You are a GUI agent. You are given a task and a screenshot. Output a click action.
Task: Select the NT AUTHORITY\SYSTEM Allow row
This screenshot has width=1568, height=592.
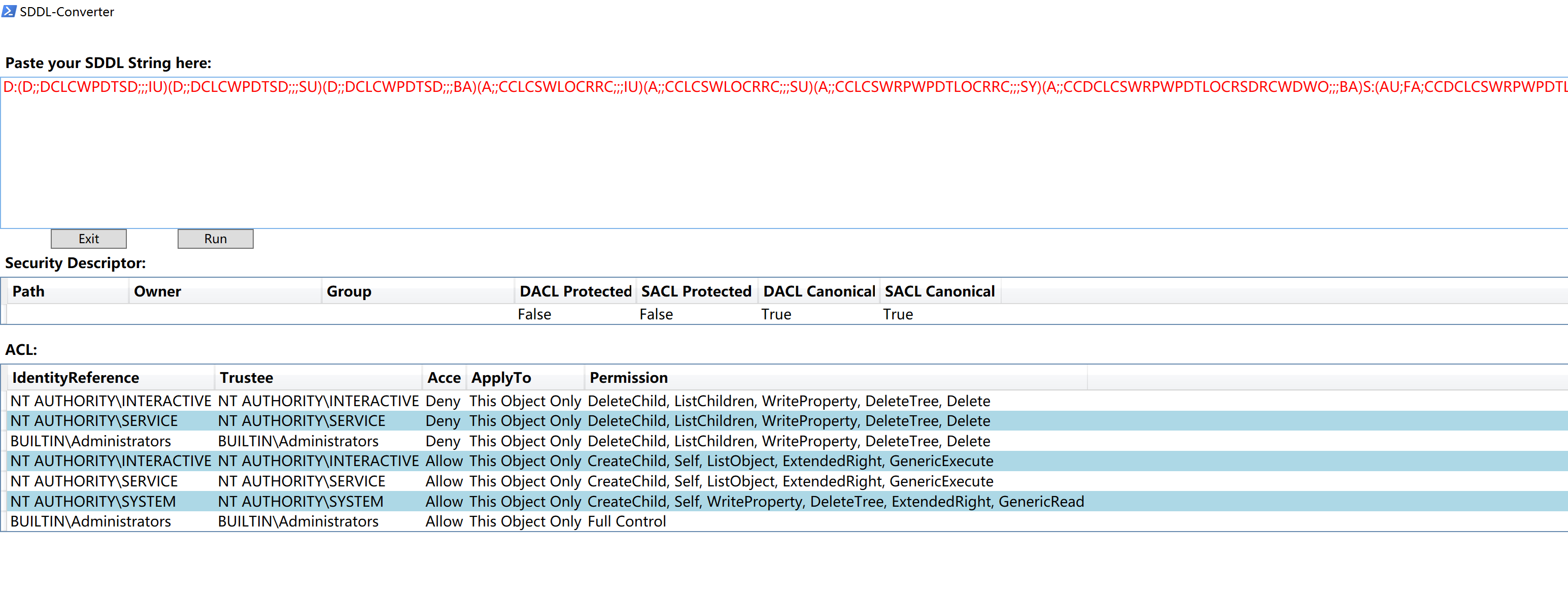click(487, 502)
